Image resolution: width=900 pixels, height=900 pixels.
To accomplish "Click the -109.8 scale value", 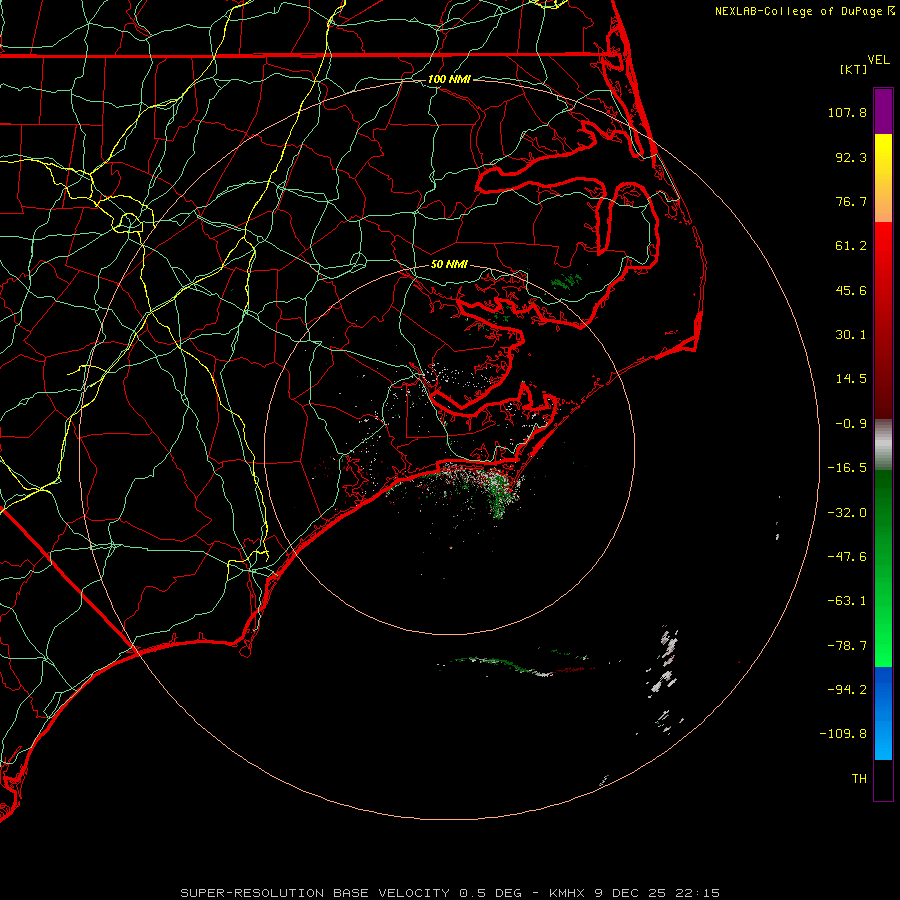I will pyautogui.click(x=843, y=734).
